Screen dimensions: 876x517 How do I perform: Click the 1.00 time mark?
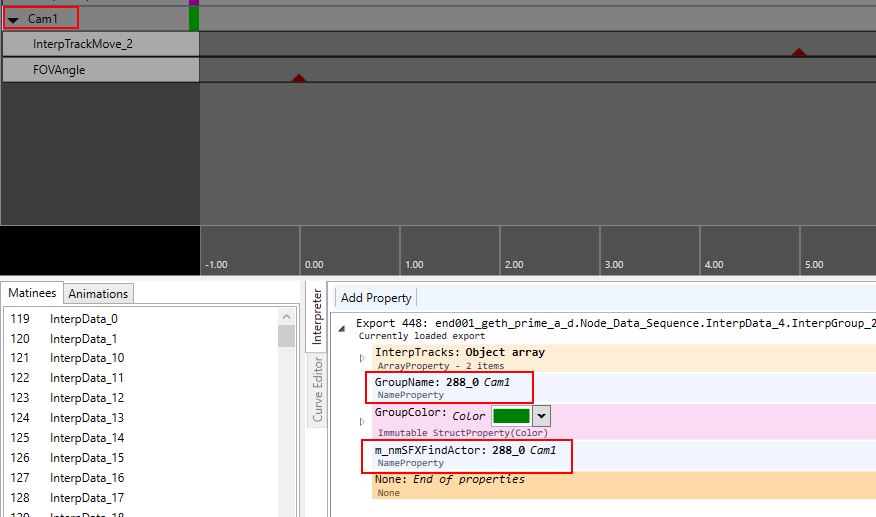pos(414,264)
